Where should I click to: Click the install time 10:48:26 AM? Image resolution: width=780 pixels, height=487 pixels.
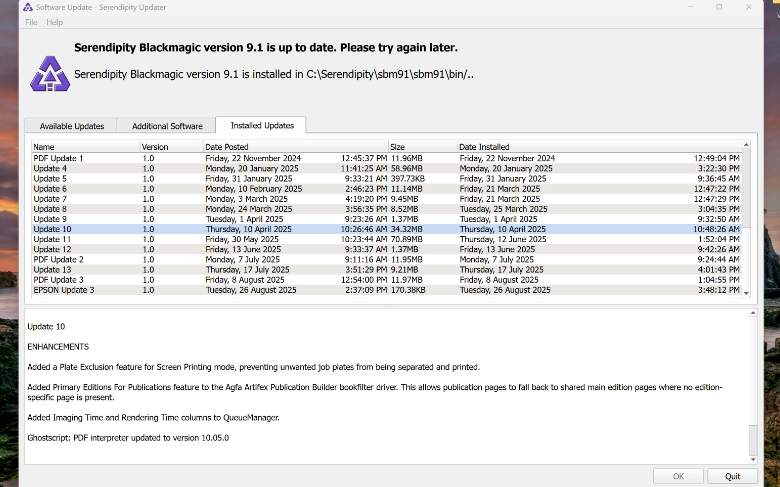(716, 229)
